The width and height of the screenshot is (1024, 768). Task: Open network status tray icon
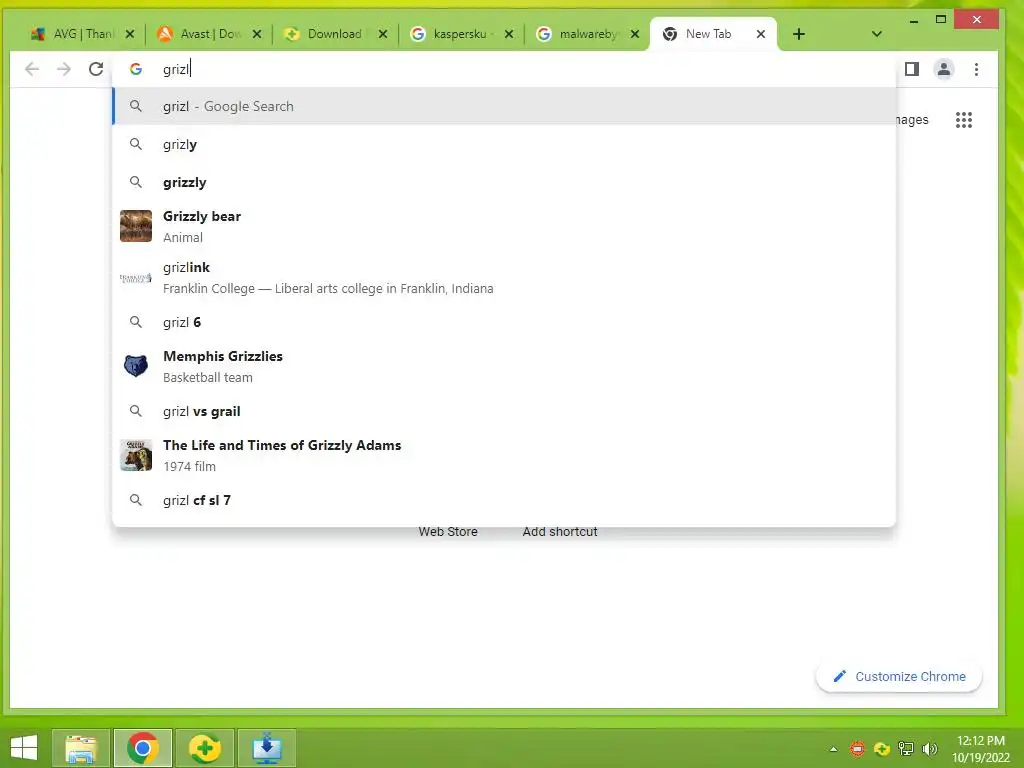(x=906, y=748)
